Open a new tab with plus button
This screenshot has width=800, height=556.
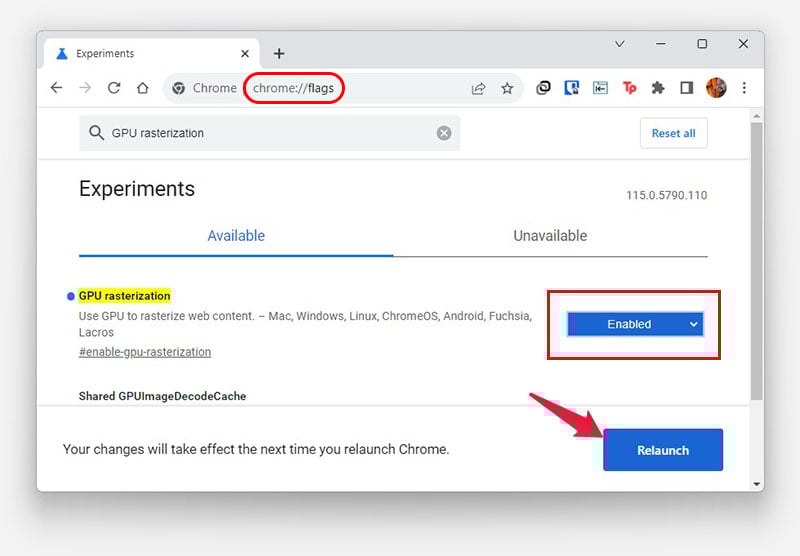click(x=279, y=53)
